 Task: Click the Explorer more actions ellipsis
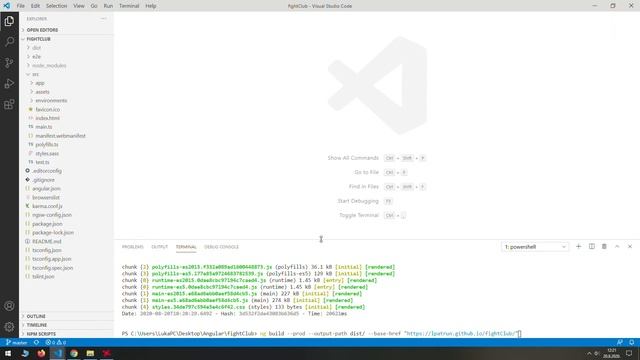(103, 19)
